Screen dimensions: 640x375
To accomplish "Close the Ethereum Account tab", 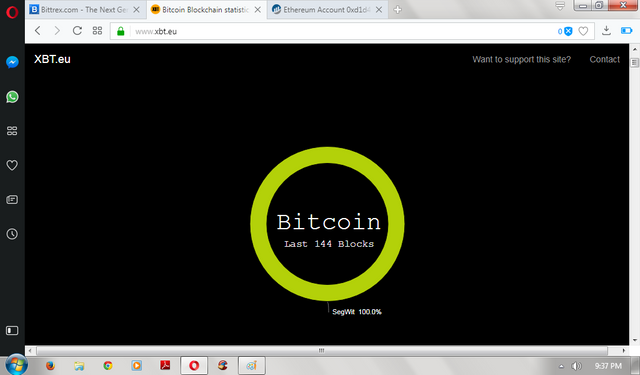I will 379,10.
